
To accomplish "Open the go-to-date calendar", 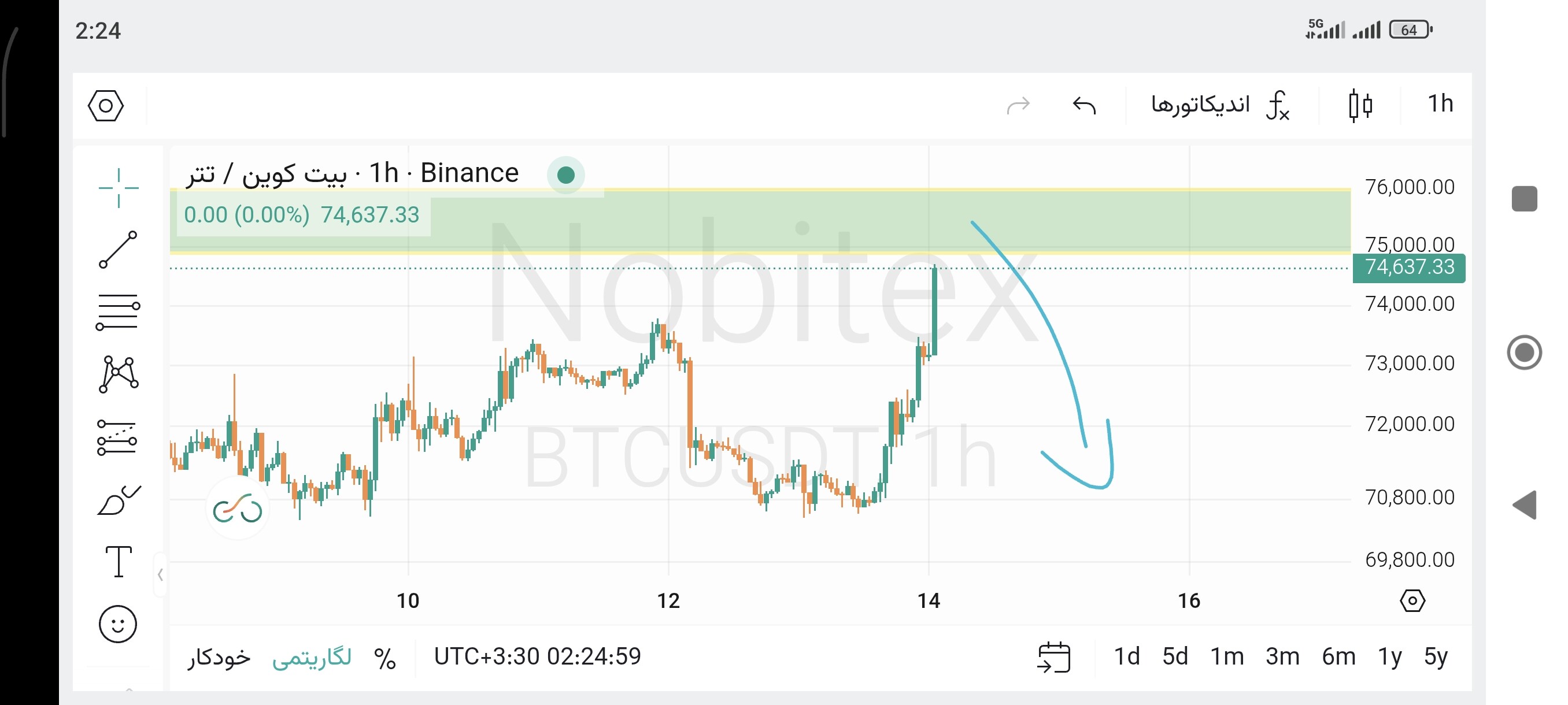I will click(x=1054, y=657).
